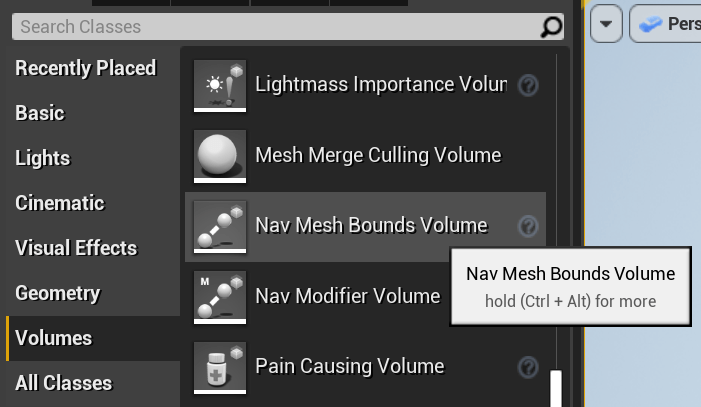The height and width of the screenshot is (407, 701).
Task: Click the class list scrollbar thumb
Action: tap(556, 388)
